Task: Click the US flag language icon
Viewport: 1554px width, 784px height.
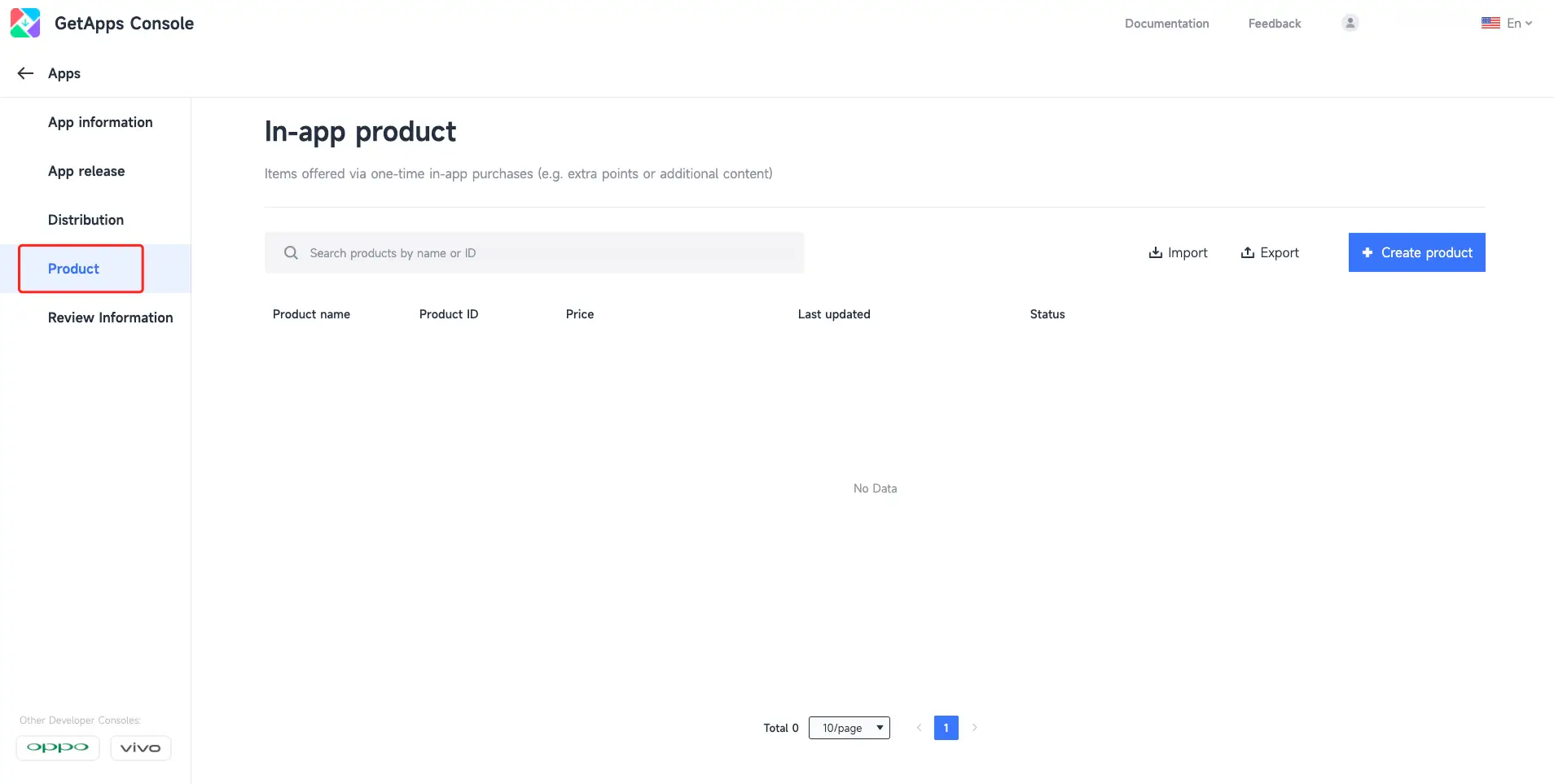Action: [x=1490, y=23]
